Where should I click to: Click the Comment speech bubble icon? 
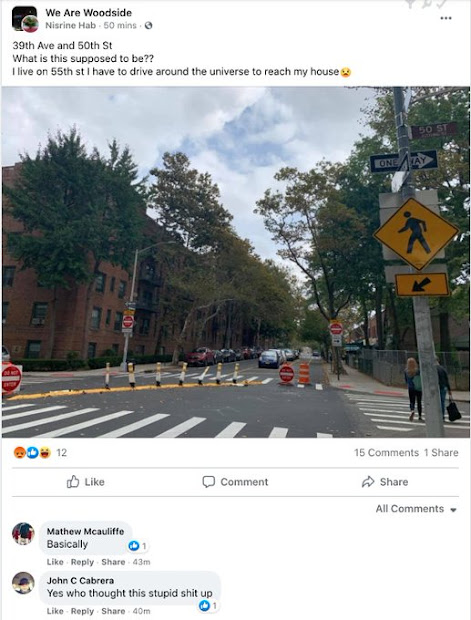(208, 482)
